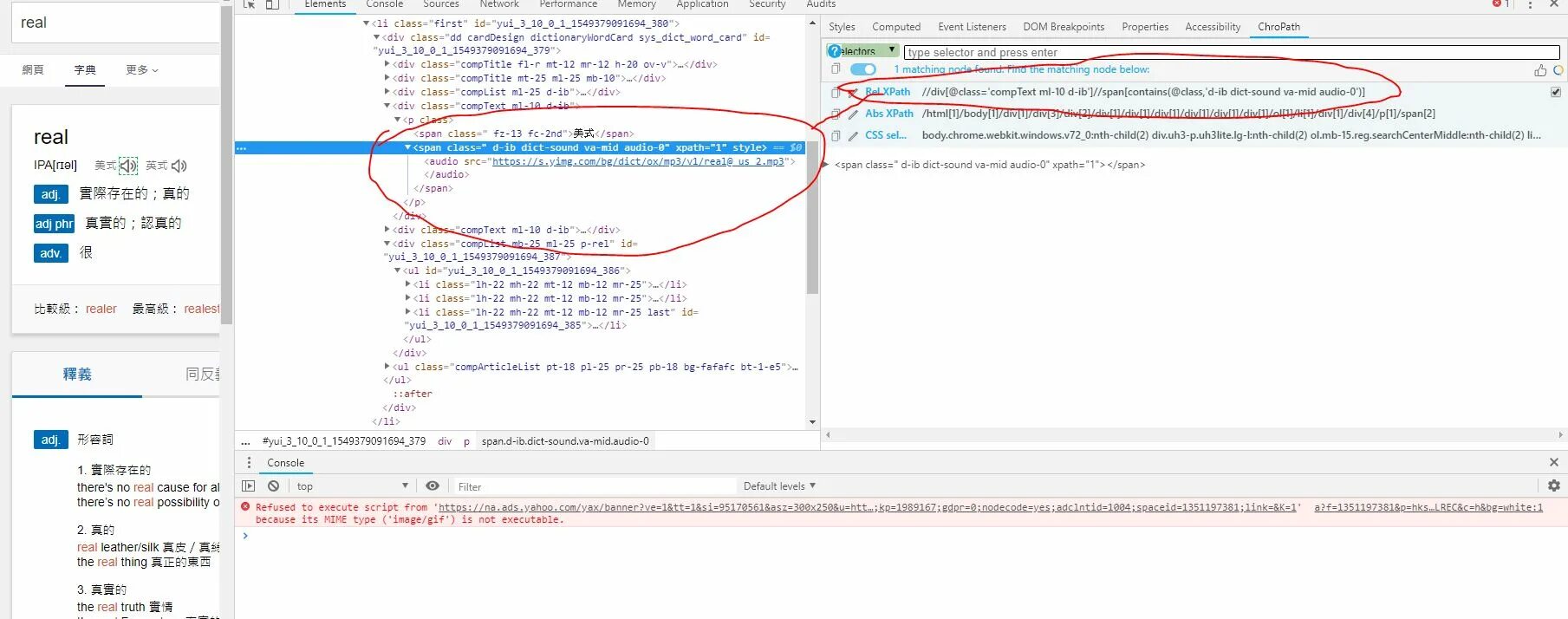Open the Computed sidebar tab
This screenshot has height=619, width=1568.
(x=896, y=27)
